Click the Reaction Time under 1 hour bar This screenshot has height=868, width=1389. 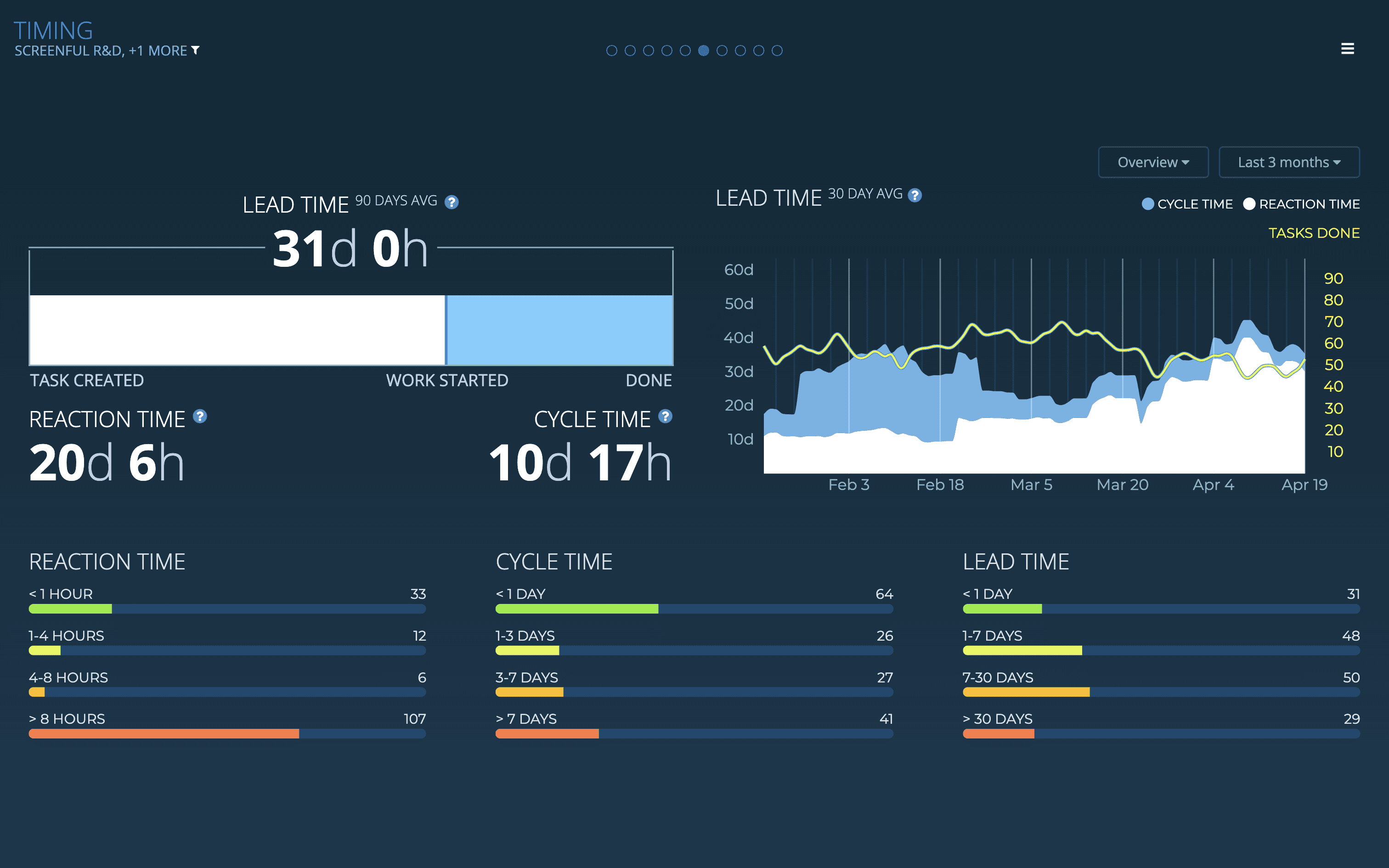(227, 609)
